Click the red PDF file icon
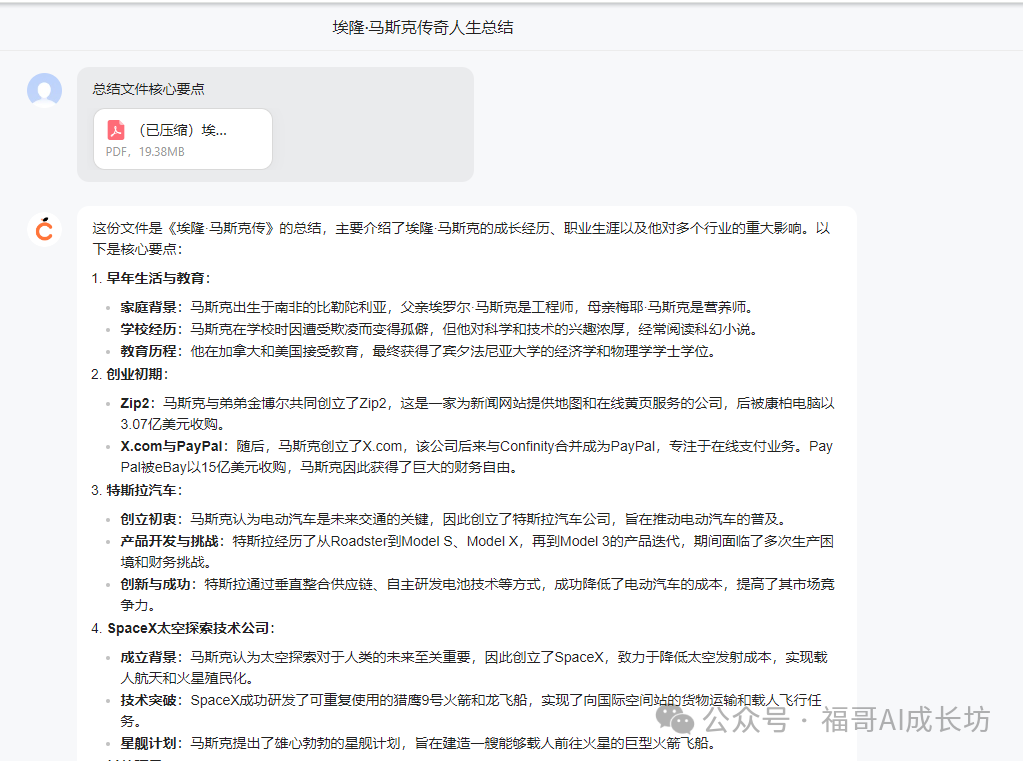Screen dimensions: 1023x761 [116, 130]
